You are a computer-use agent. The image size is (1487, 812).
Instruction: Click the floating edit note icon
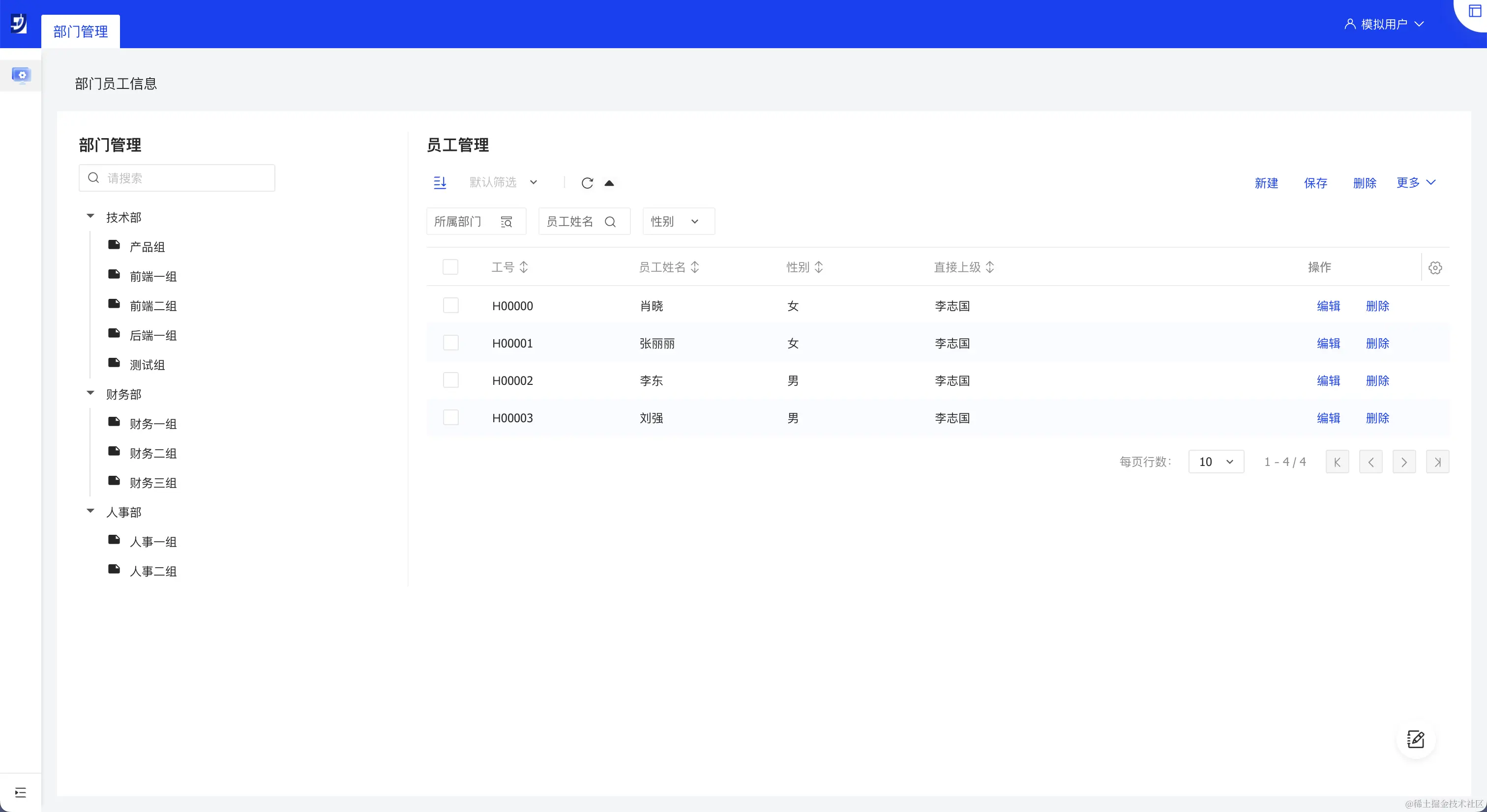coord(1415,739)
